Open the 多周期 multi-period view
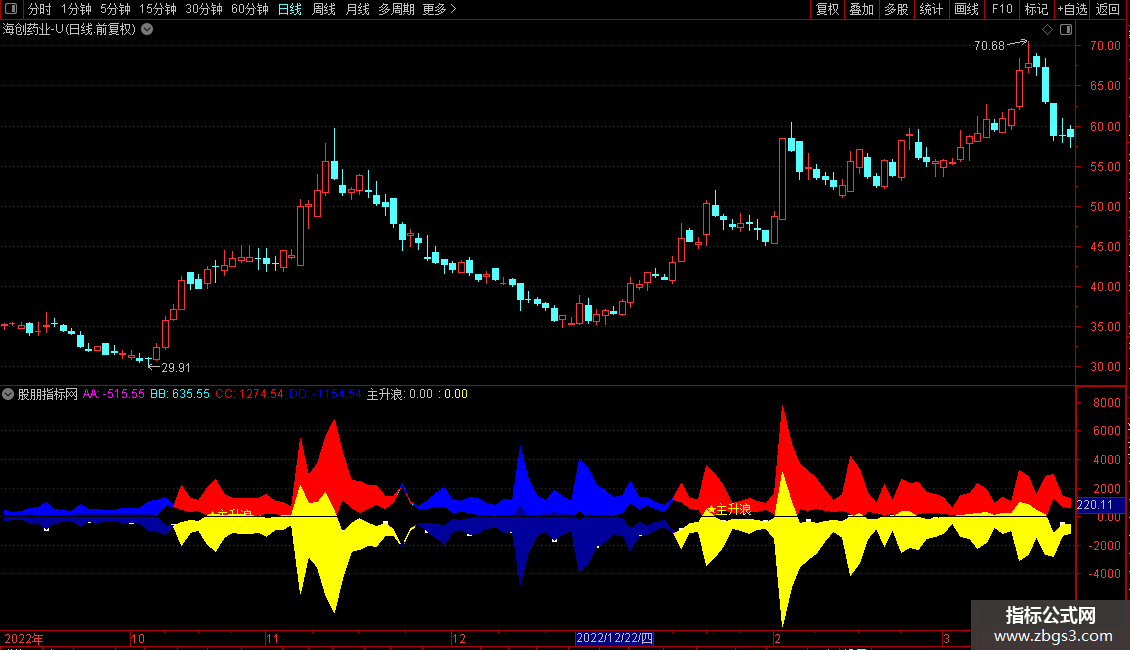Screen dimensions: 1130x650 396,9
